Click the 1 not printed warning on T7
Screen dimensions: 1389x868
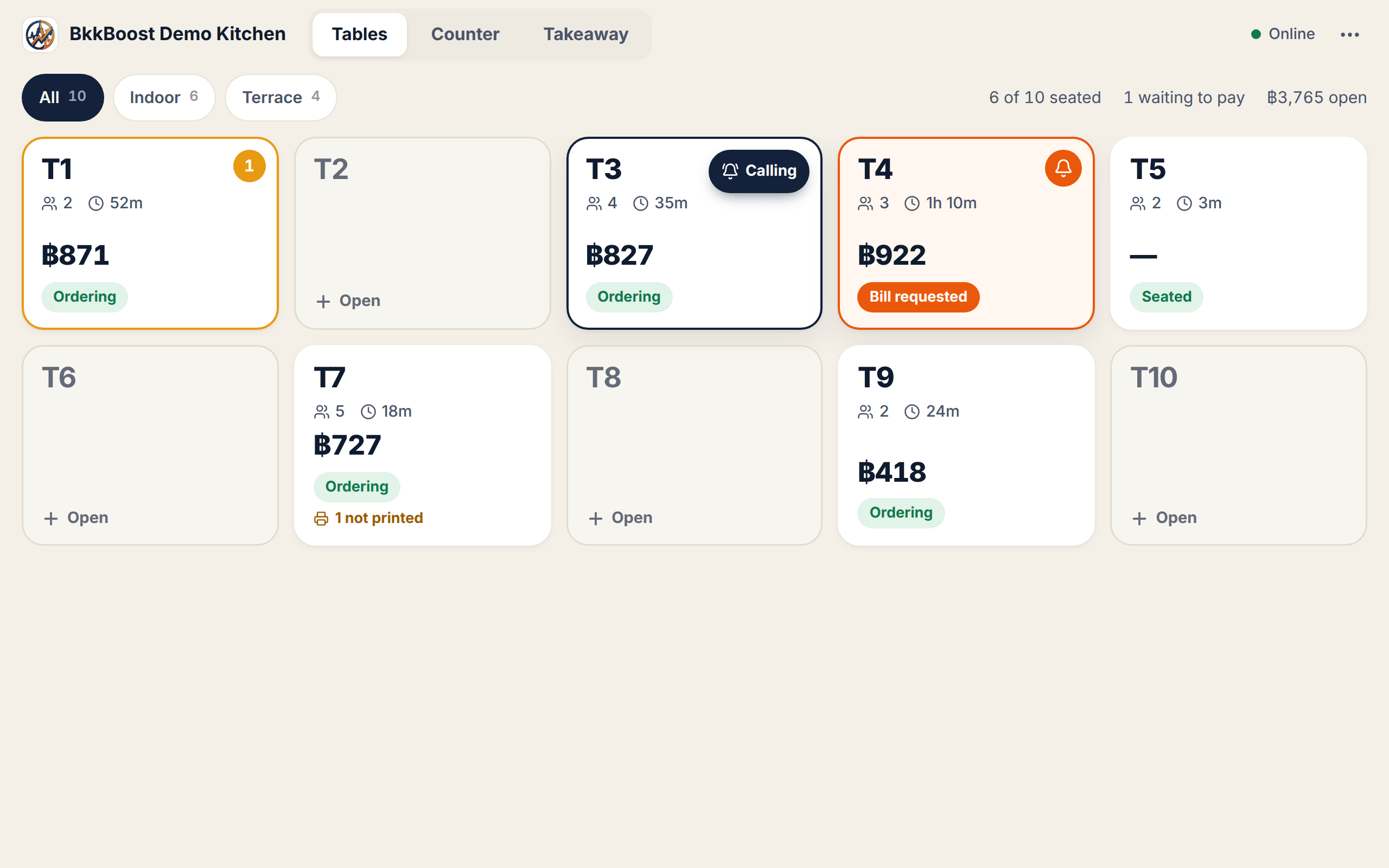368,519
